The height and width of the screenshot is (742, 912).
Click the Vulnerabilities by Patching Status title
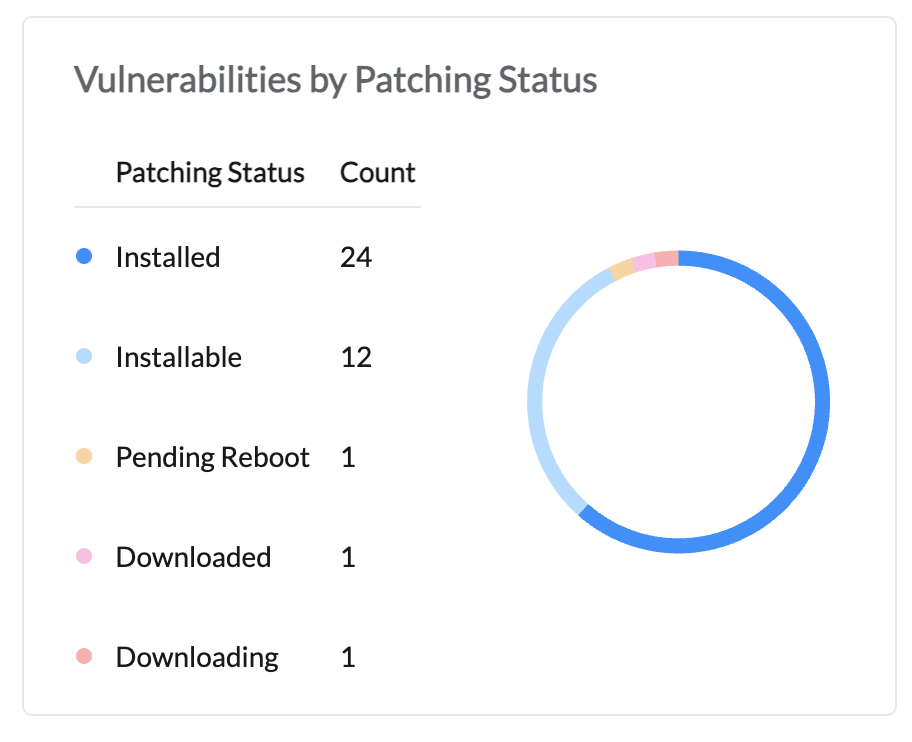[335, 80]
